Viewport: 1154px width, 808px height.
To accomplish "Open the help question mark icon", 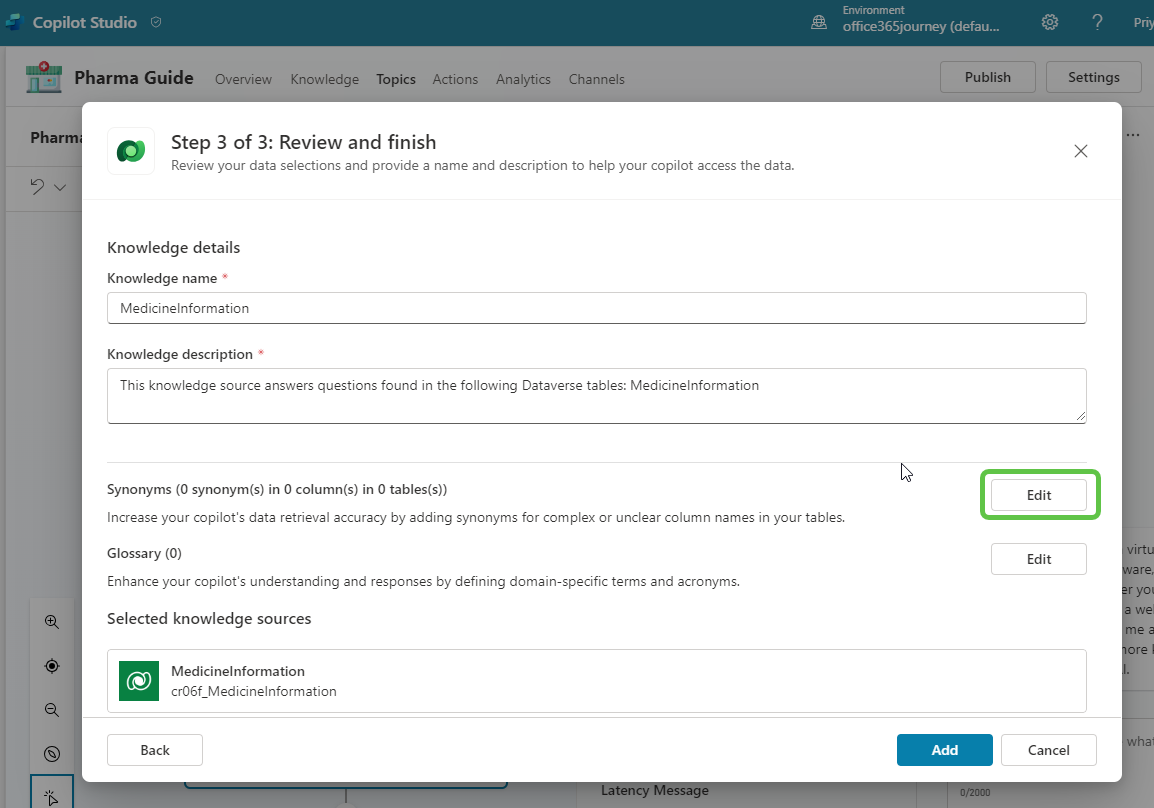I will (1097, 22).
